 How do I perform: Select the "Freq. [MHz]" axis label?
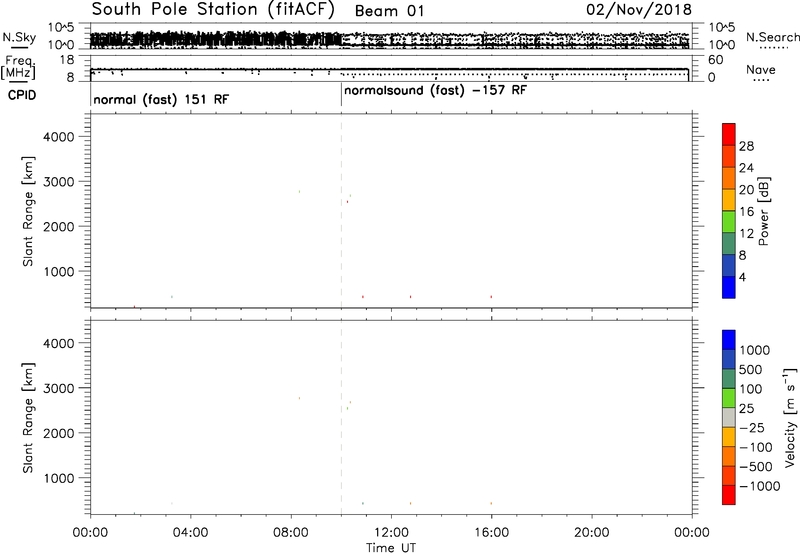tap(18, 68)
